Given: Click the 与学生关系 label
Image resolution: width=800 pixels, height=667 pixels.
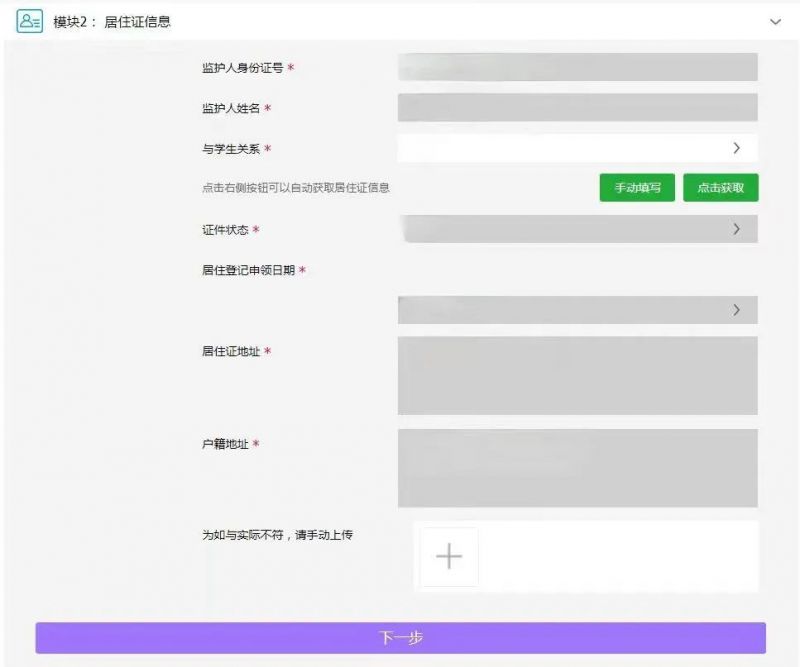Looking at the screenshot, I should (x=231, y=149).
